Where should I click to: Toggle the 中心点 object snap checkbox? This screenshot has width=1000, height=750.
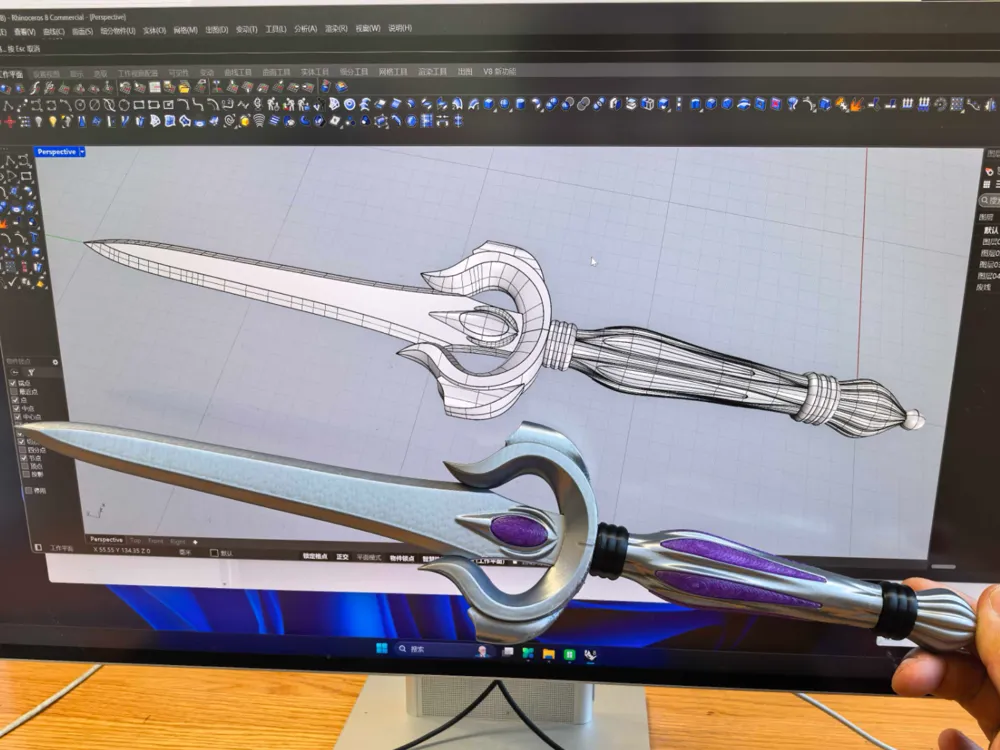pos(17,417)
